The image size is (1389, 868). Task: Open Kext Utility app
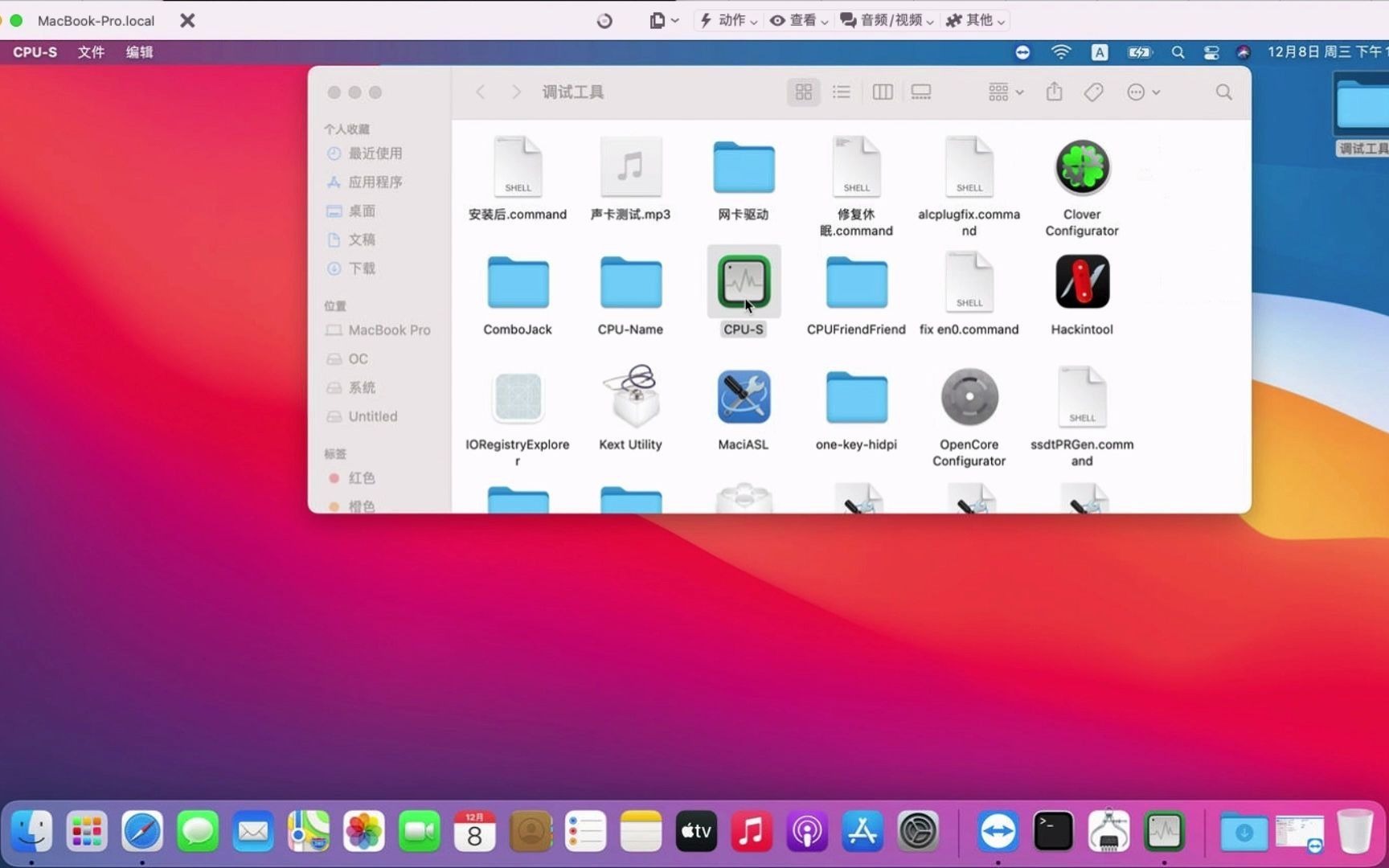click(630, 397)
